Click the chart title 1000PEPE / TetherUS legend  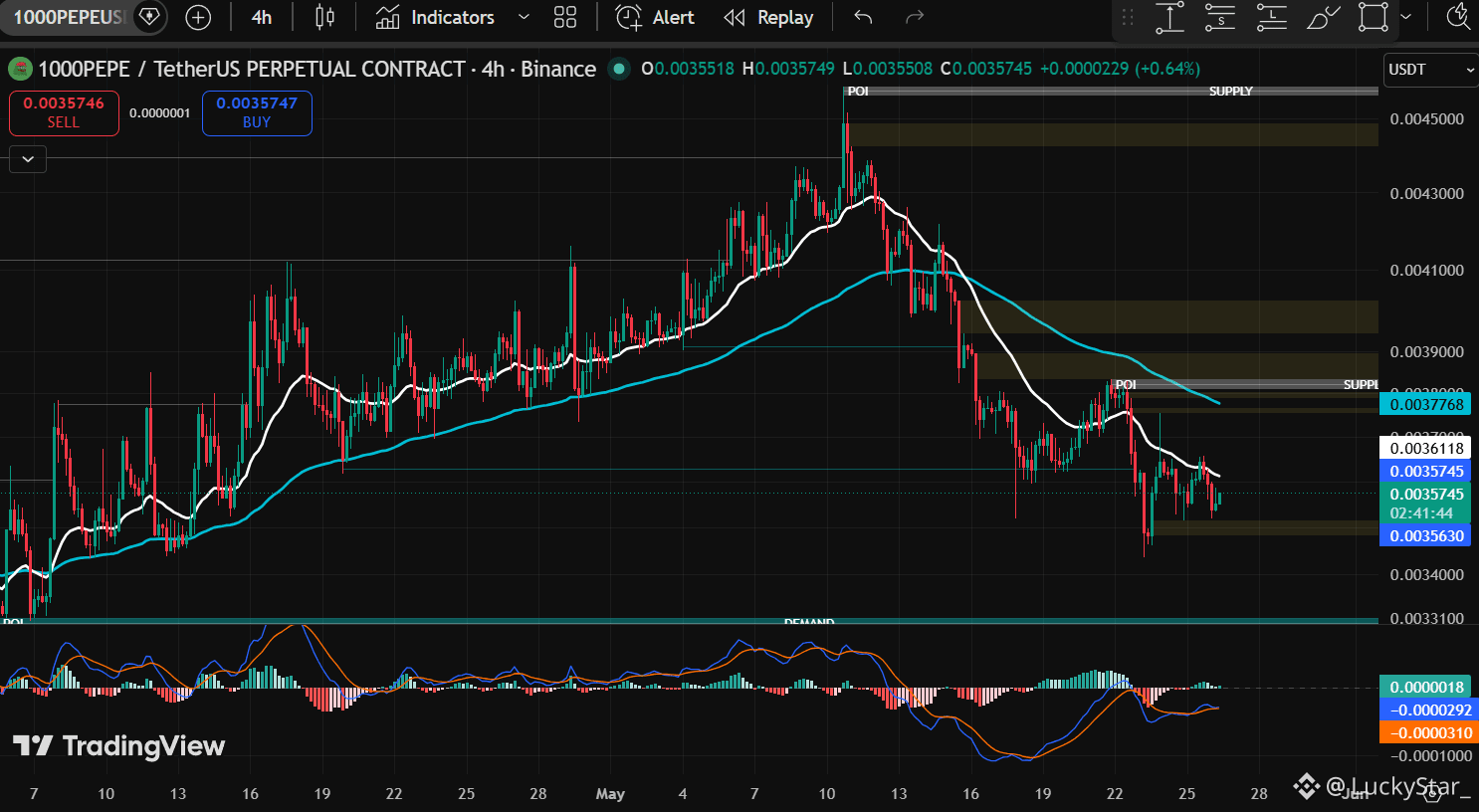(x=317, y=70)
